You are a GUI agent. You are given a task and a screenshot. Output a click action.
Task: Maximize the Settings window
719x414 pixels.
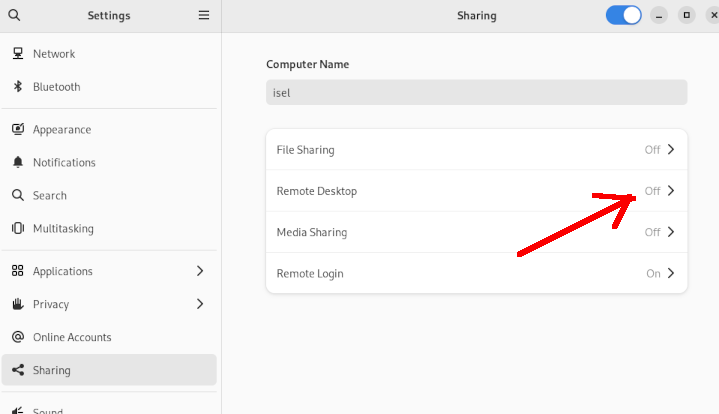(x=686, y=15)
